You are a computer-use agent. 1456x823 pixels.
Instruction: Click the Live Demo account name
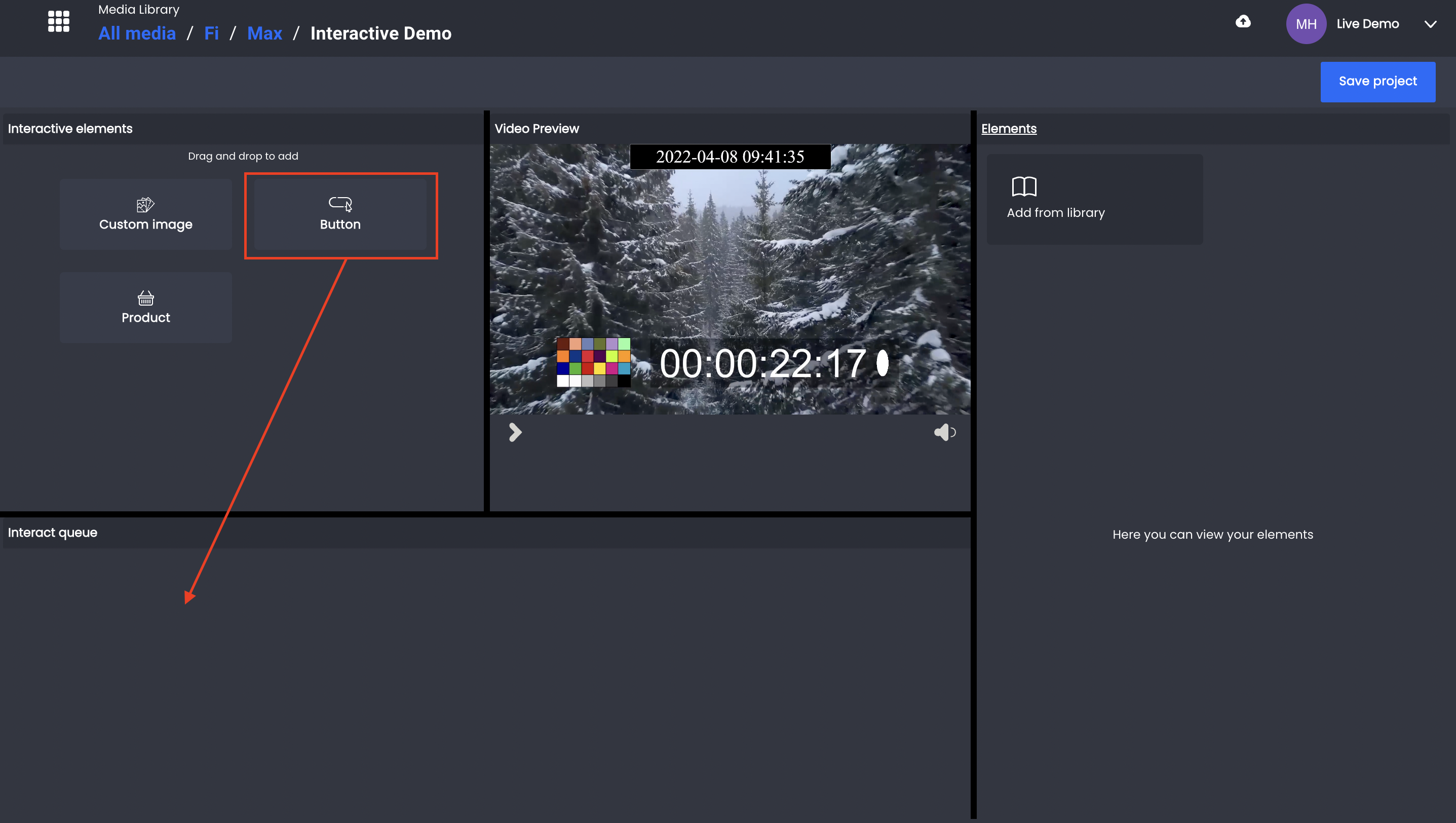(1367, 24)
